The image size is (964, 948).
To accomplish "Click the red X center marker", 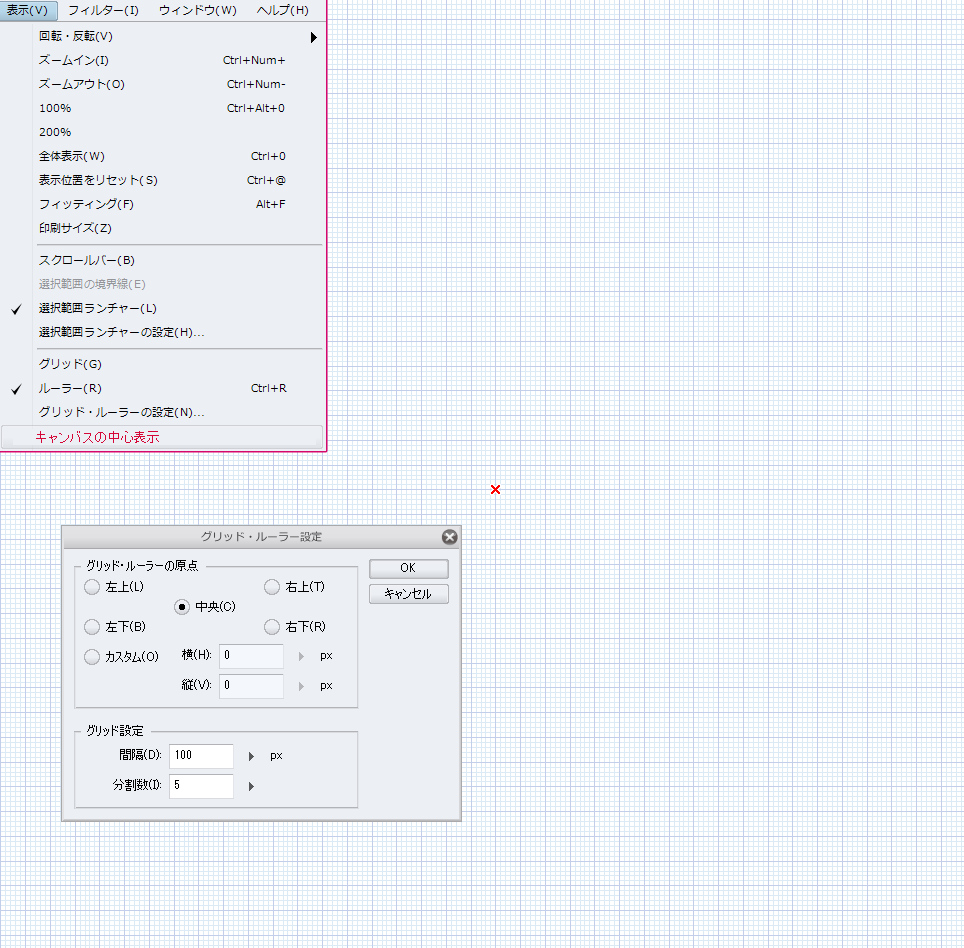I will pyautogui.click(x=495, y=489).
